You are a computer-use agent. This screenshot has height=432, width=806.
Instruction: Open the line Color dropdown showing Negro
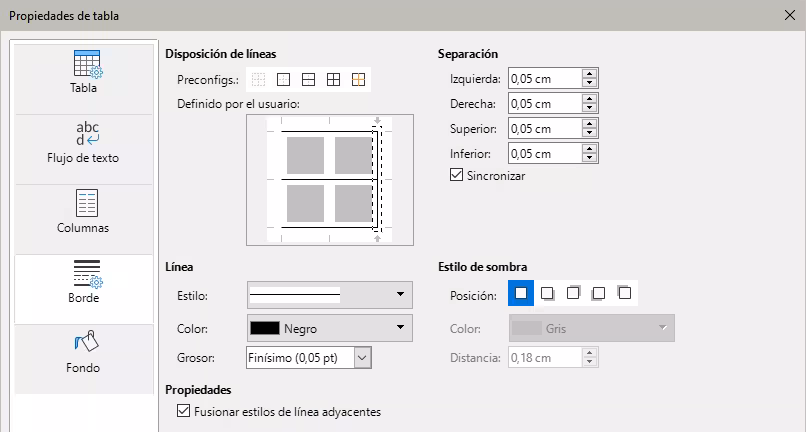pos(329,328)
